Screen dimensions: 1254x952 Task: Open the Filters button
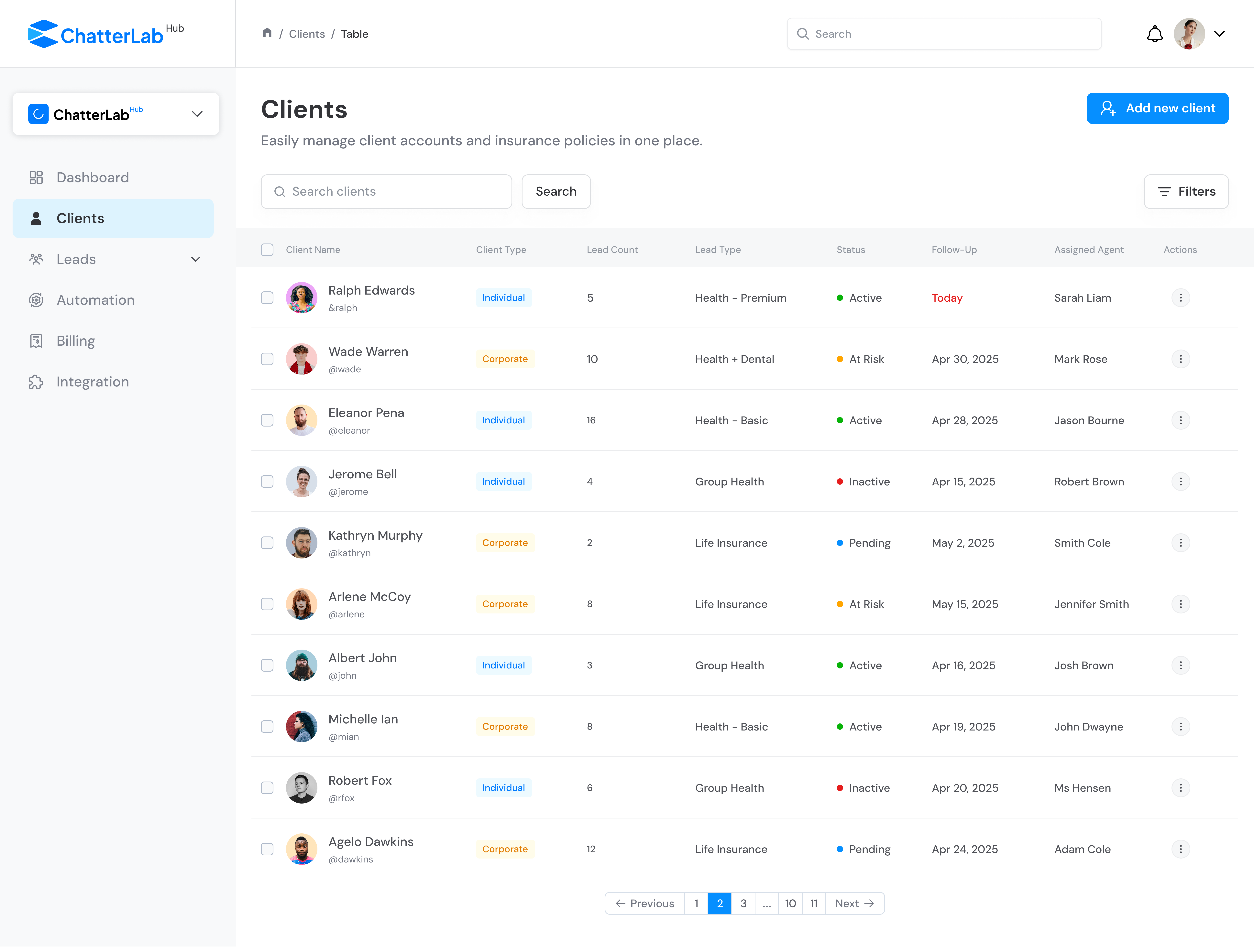pos(1186,191)
